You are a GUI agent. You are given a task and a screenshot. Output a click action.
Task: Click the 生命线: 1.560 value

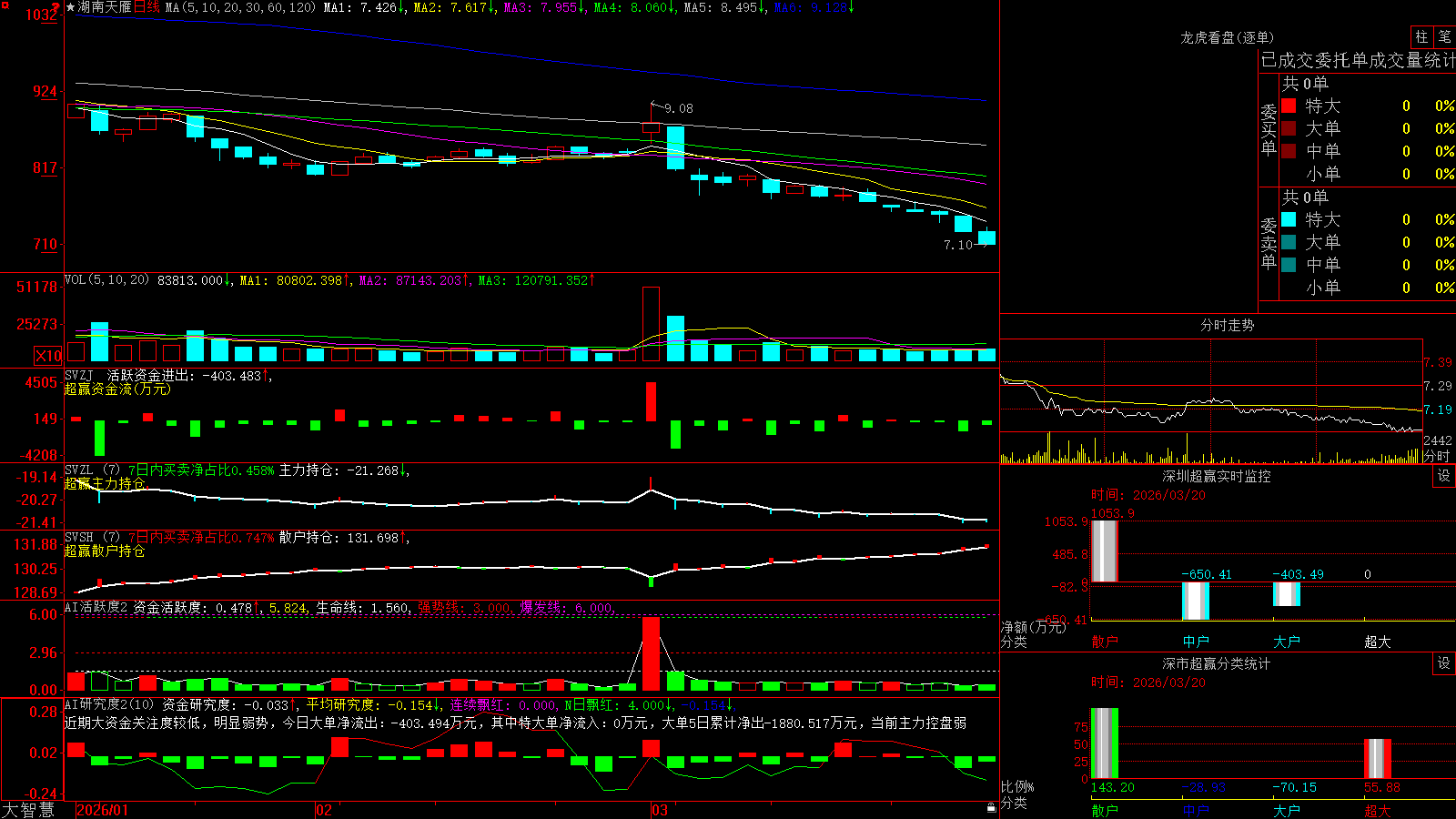coord(362,607)
